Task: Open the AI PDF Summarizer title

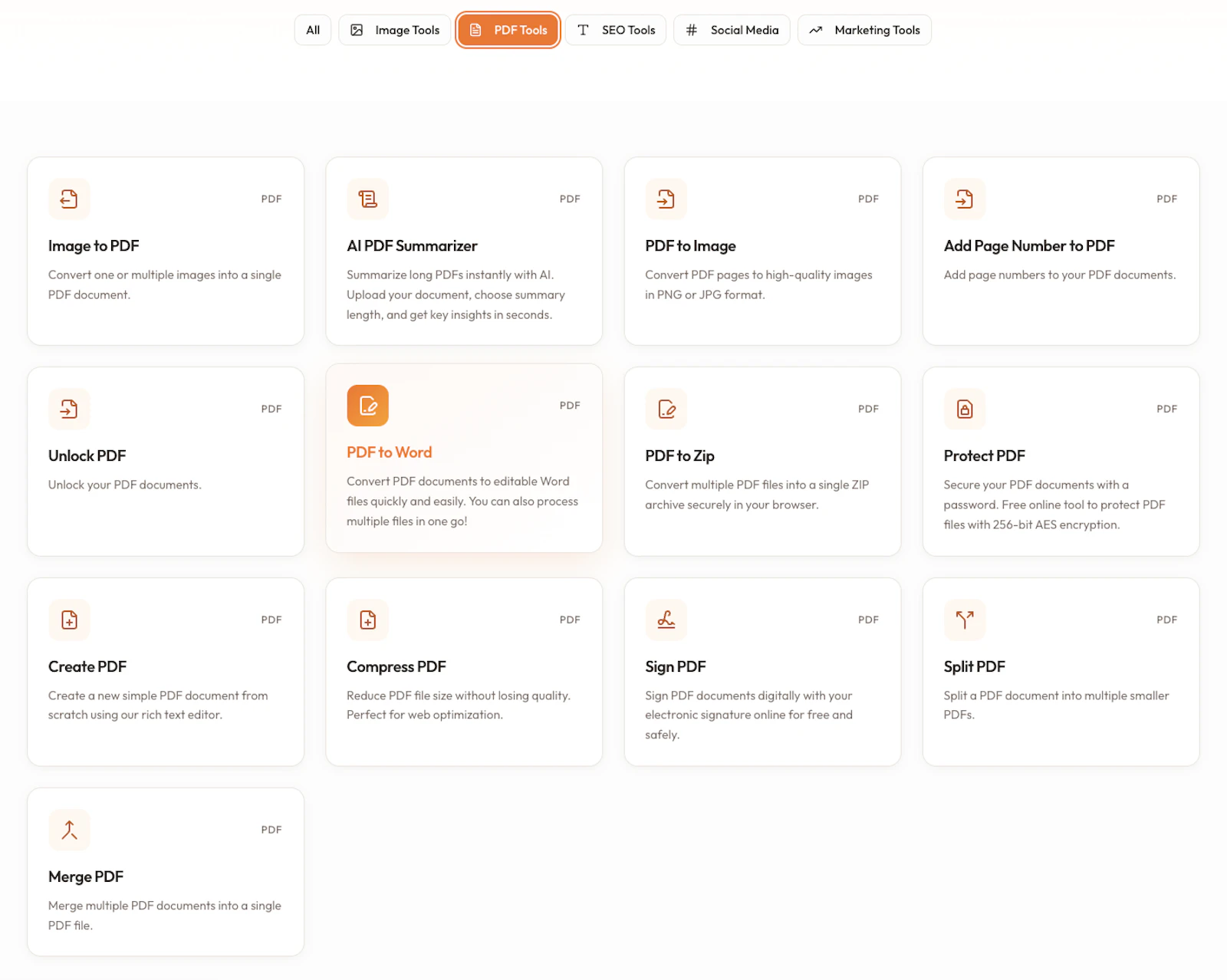Action: point(412,245)
